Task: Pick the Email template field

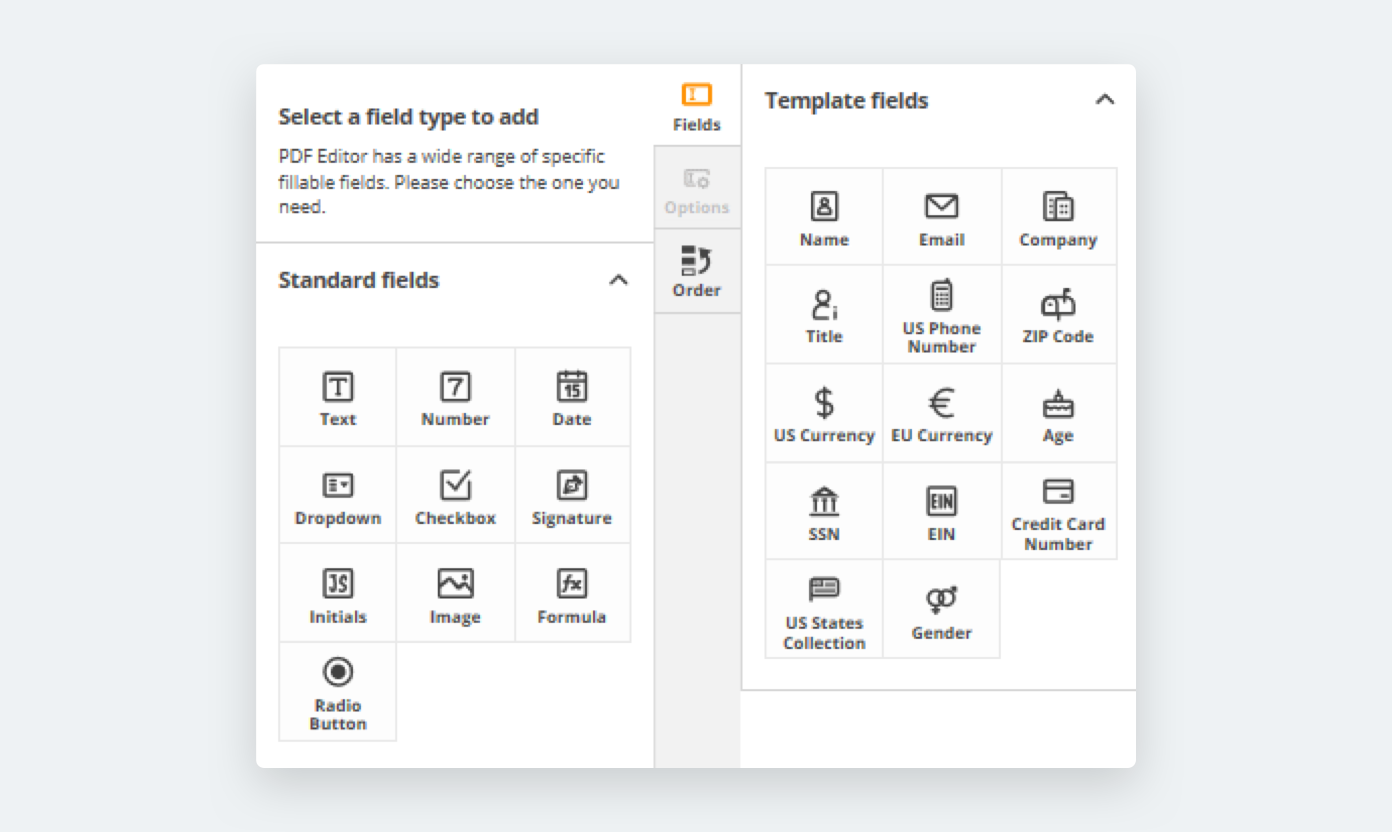Action: (x=941, y=218)
